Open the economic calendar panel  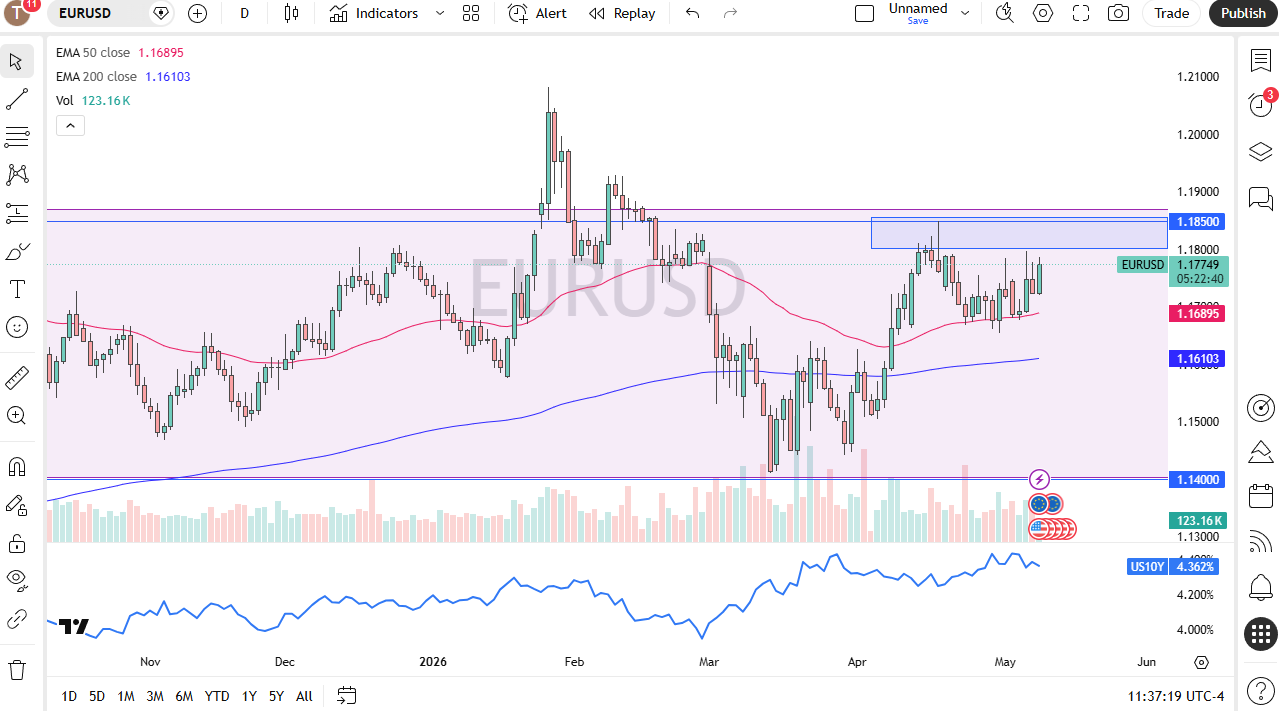pos(1260,495)
